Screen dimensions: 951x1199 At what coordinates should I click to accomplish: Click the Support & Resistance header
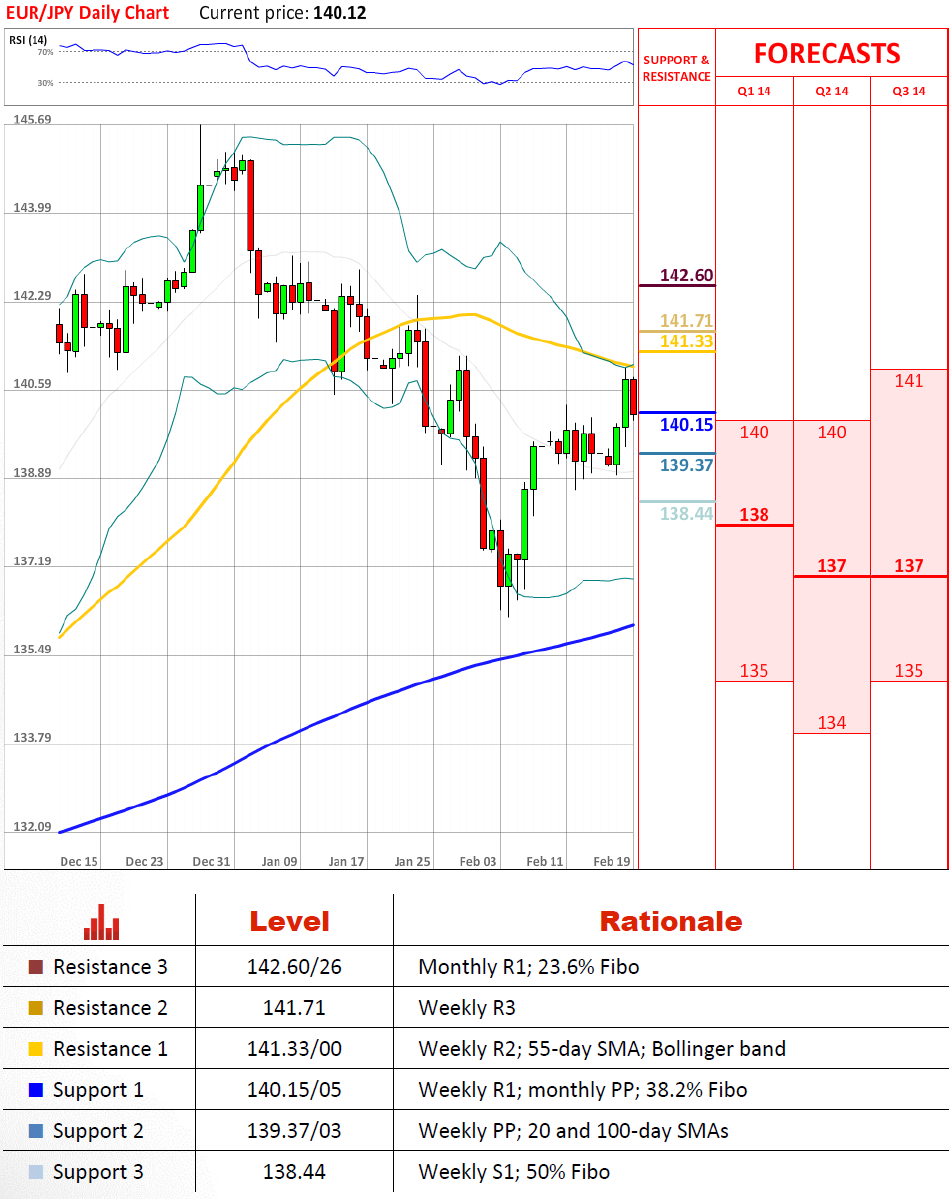pos(677,68)
